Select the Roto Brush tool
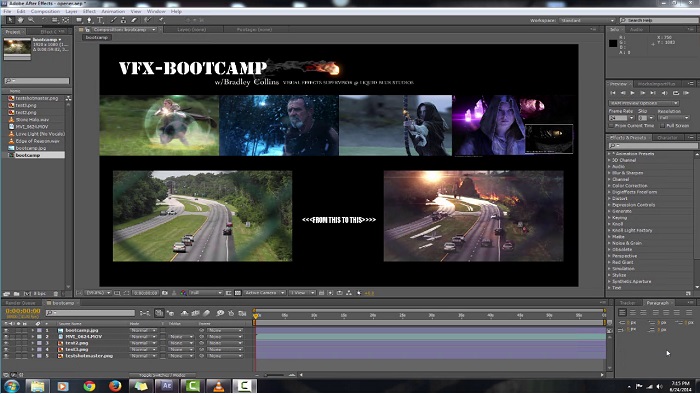Image resolution: width=700 pixels, height=394 pixels. [x=148, y=20]
